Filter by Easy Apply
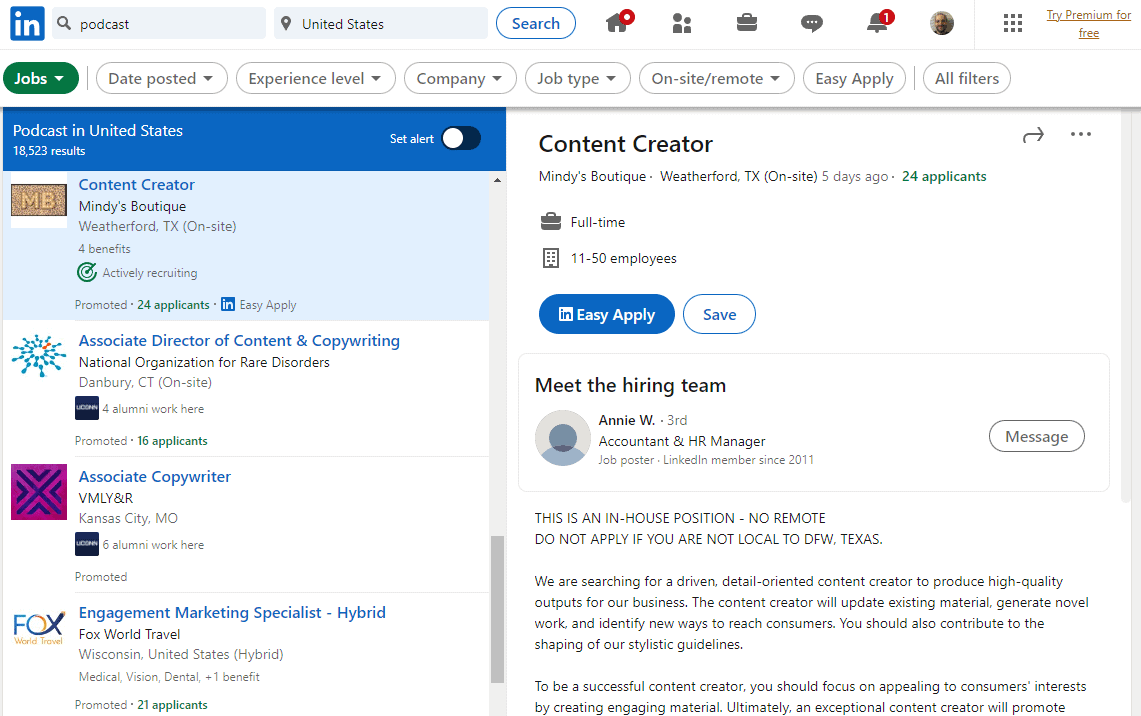This screenshot has width=1141, height=716. [854, 78]
